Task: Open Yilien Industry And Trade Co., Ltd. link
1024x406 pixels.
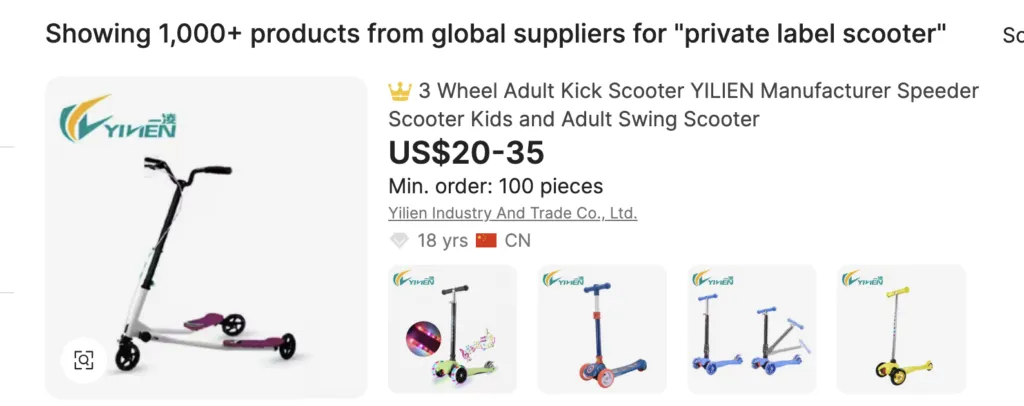Action: pos(512,213)
